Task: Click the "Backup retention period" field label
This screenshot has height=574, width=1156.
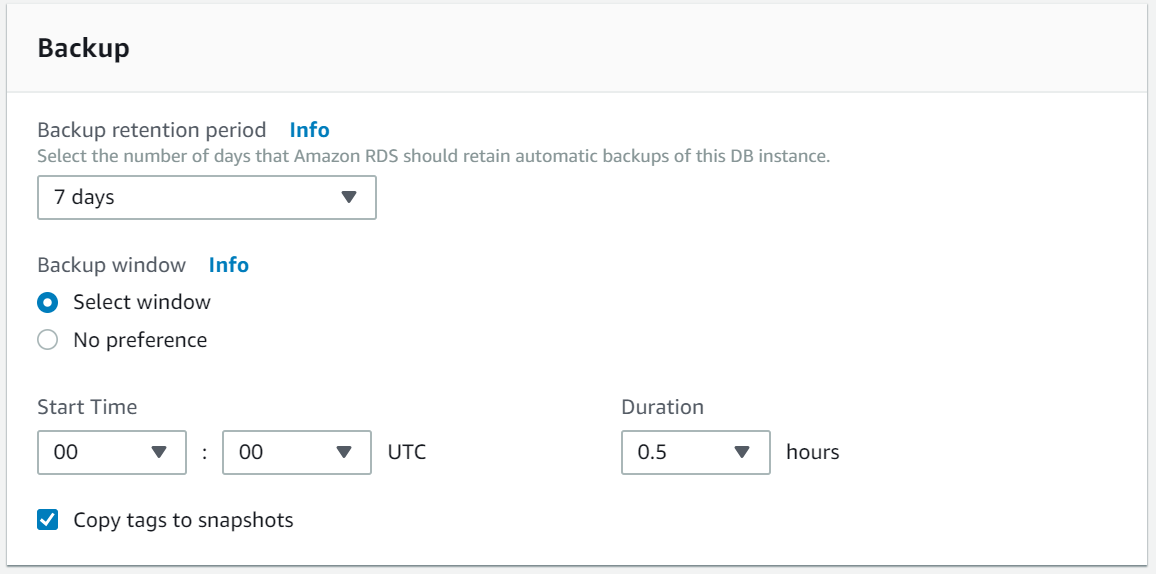Action: [152, 130]
